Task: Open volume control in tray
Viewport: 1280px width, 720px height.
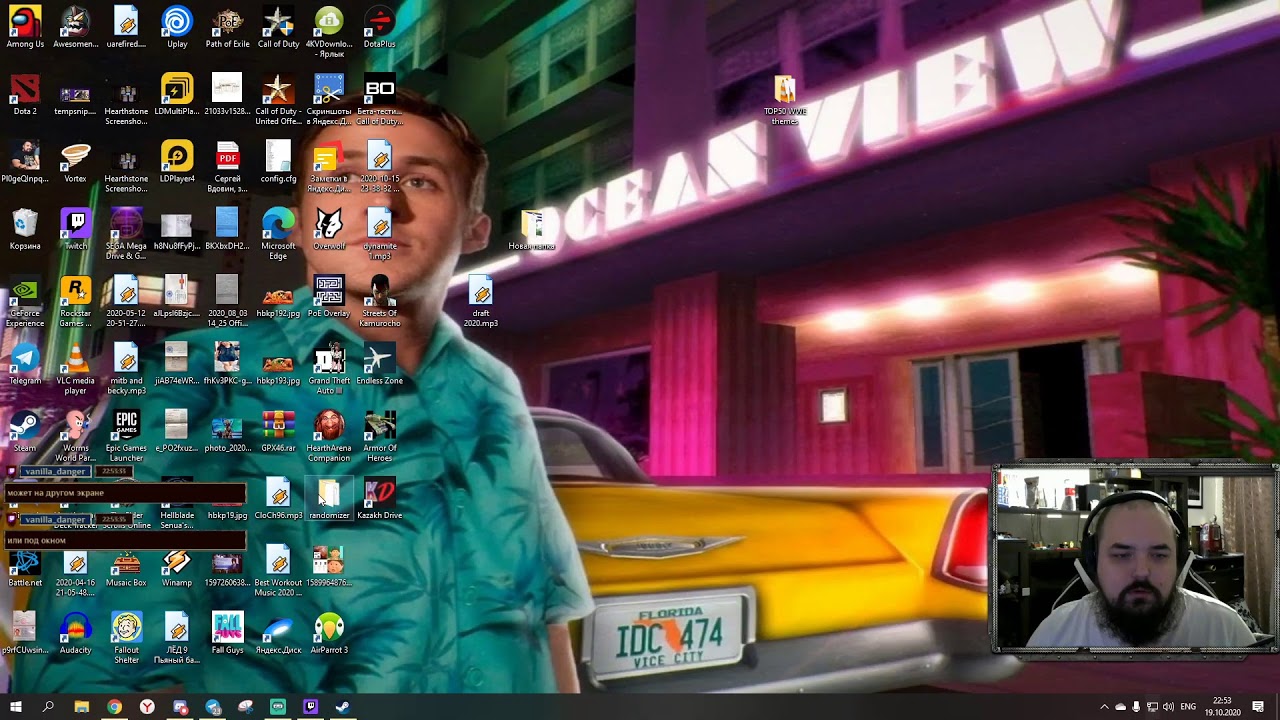Action: pyautogui.click(x=1168, y=707)
